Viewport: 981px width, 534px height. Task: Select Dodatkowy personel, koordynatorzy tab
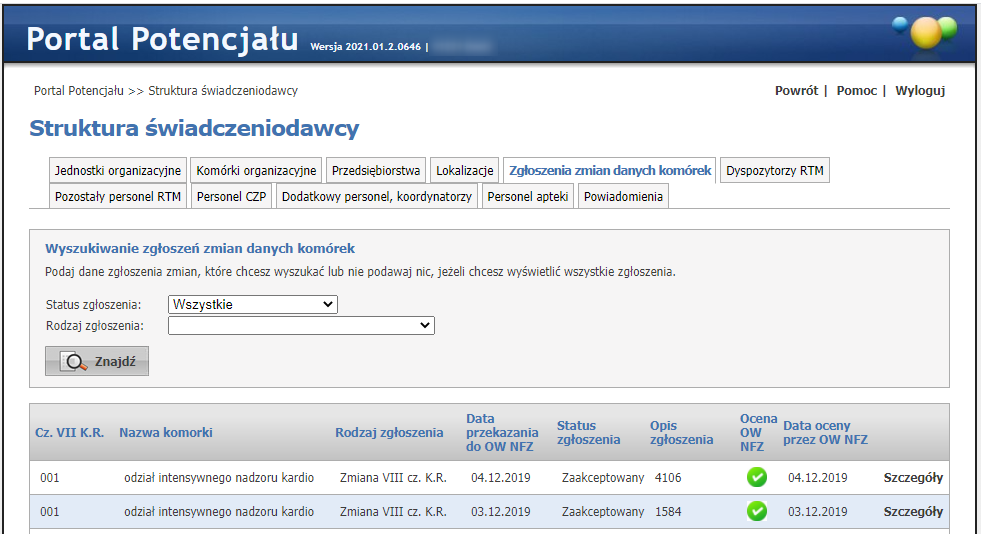(x=377, y=197)
